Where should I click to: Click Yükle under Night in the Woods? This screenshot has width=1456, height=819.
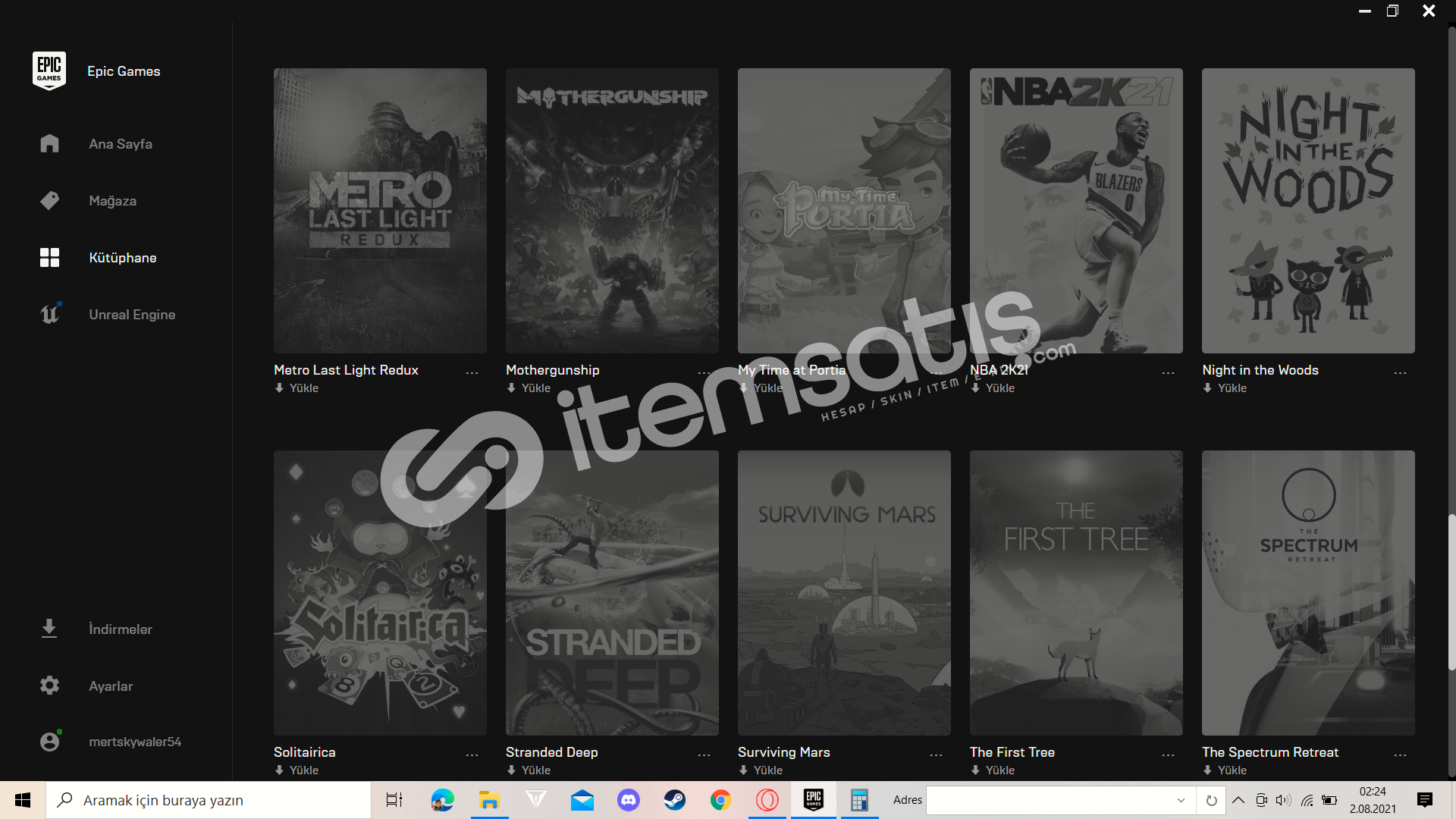[x=1225, y=388]
